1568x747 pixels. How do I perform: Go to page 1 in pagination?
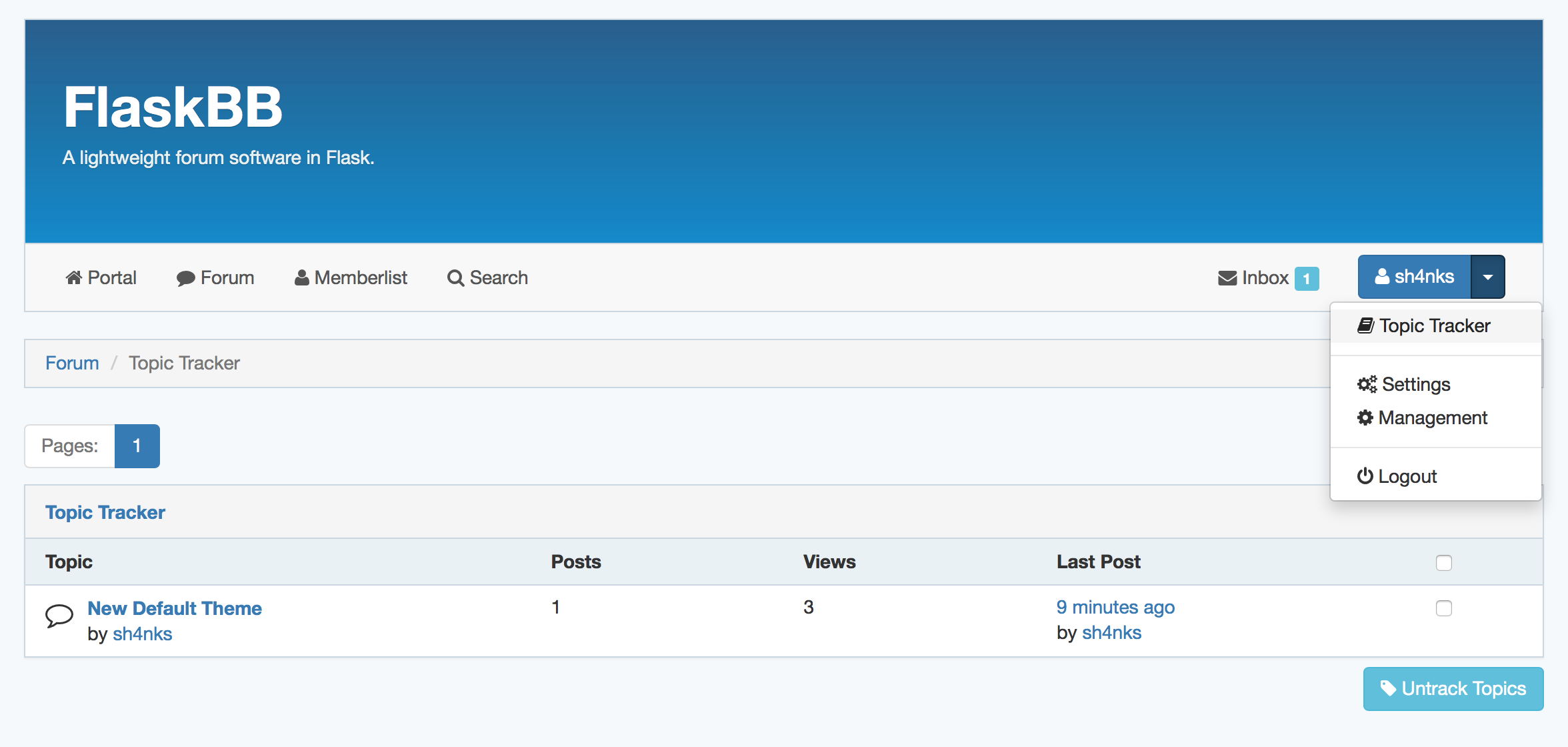137,446
